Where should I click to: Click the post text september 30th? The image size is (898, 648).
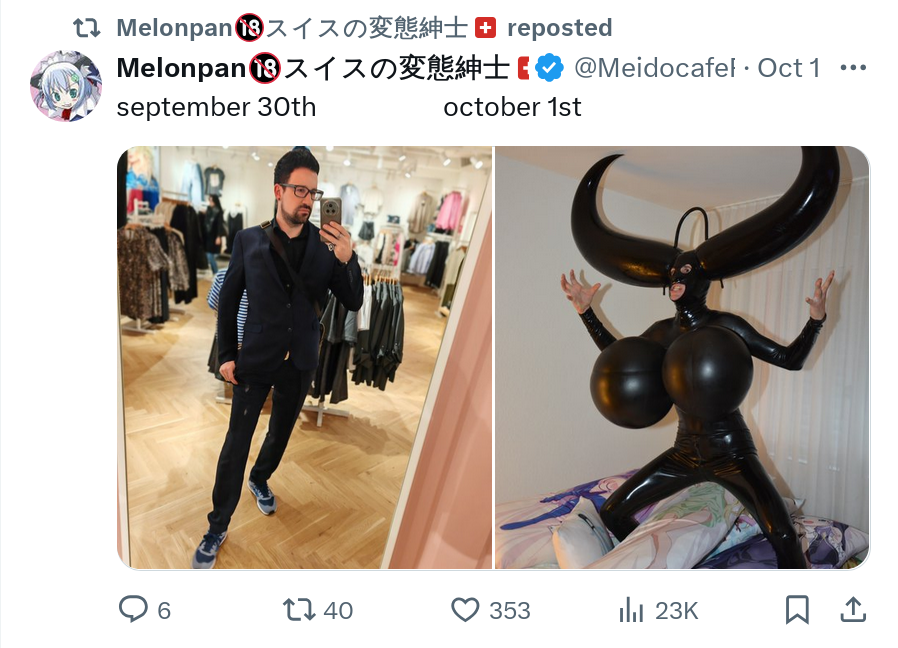coord(216,107)
